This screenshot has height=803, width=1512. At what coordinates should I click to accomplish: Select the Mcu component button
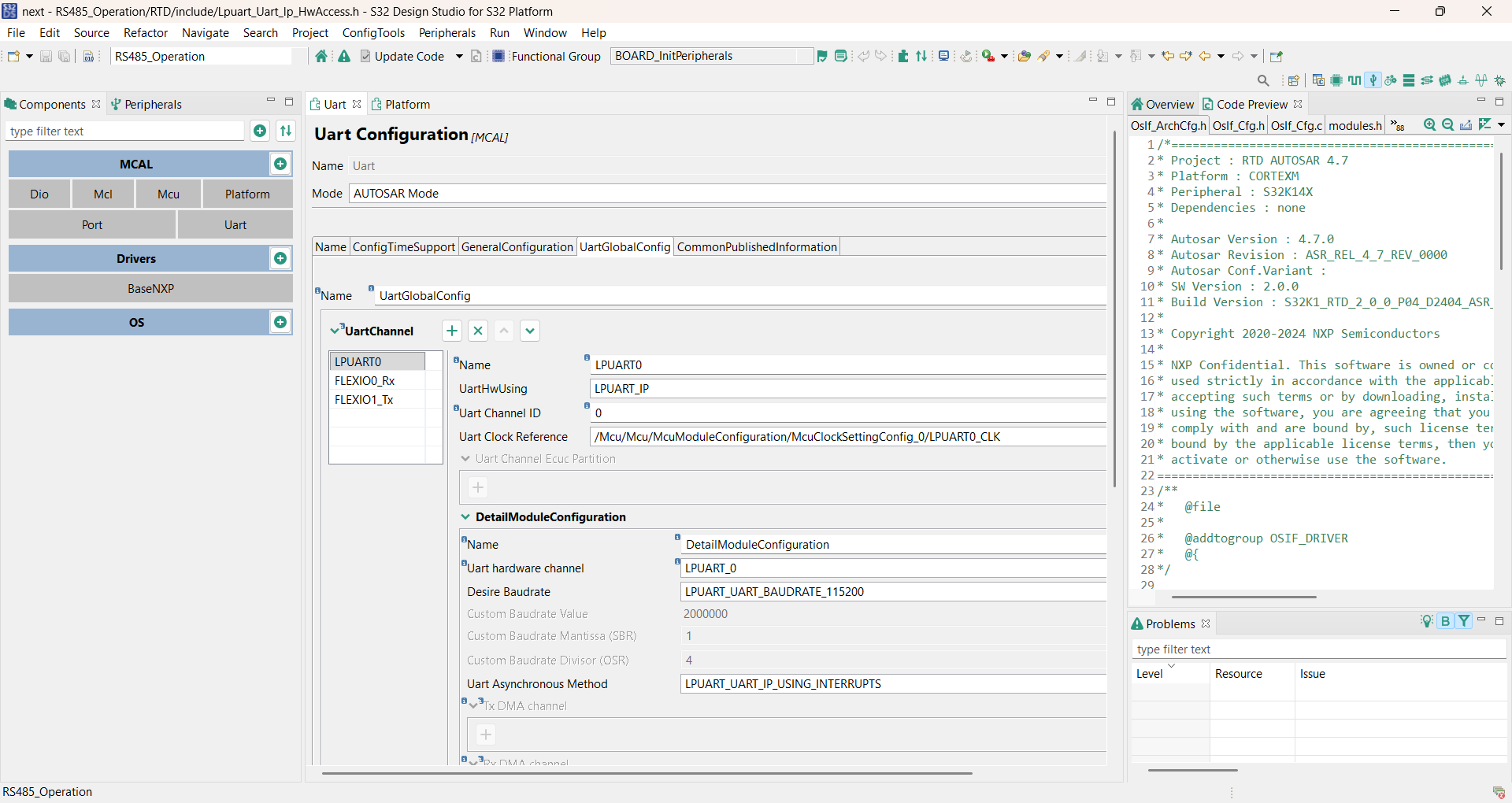tap(169, 194)
